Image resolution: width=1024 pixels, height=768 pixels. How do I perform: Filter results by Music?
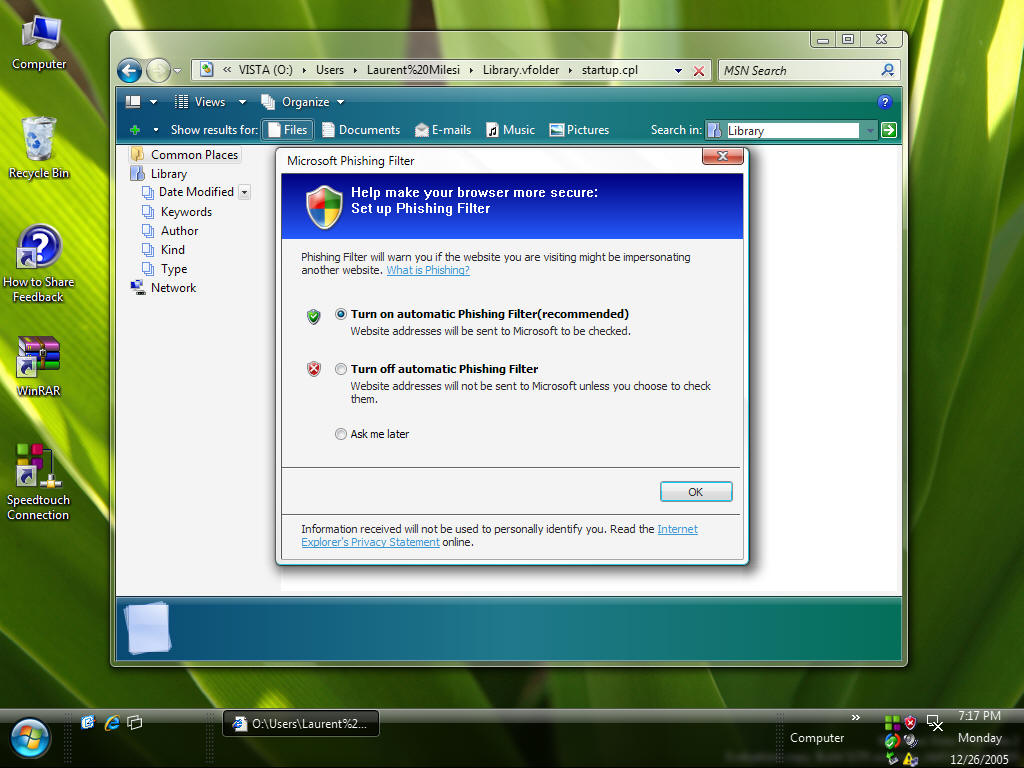tap(510, 130)
